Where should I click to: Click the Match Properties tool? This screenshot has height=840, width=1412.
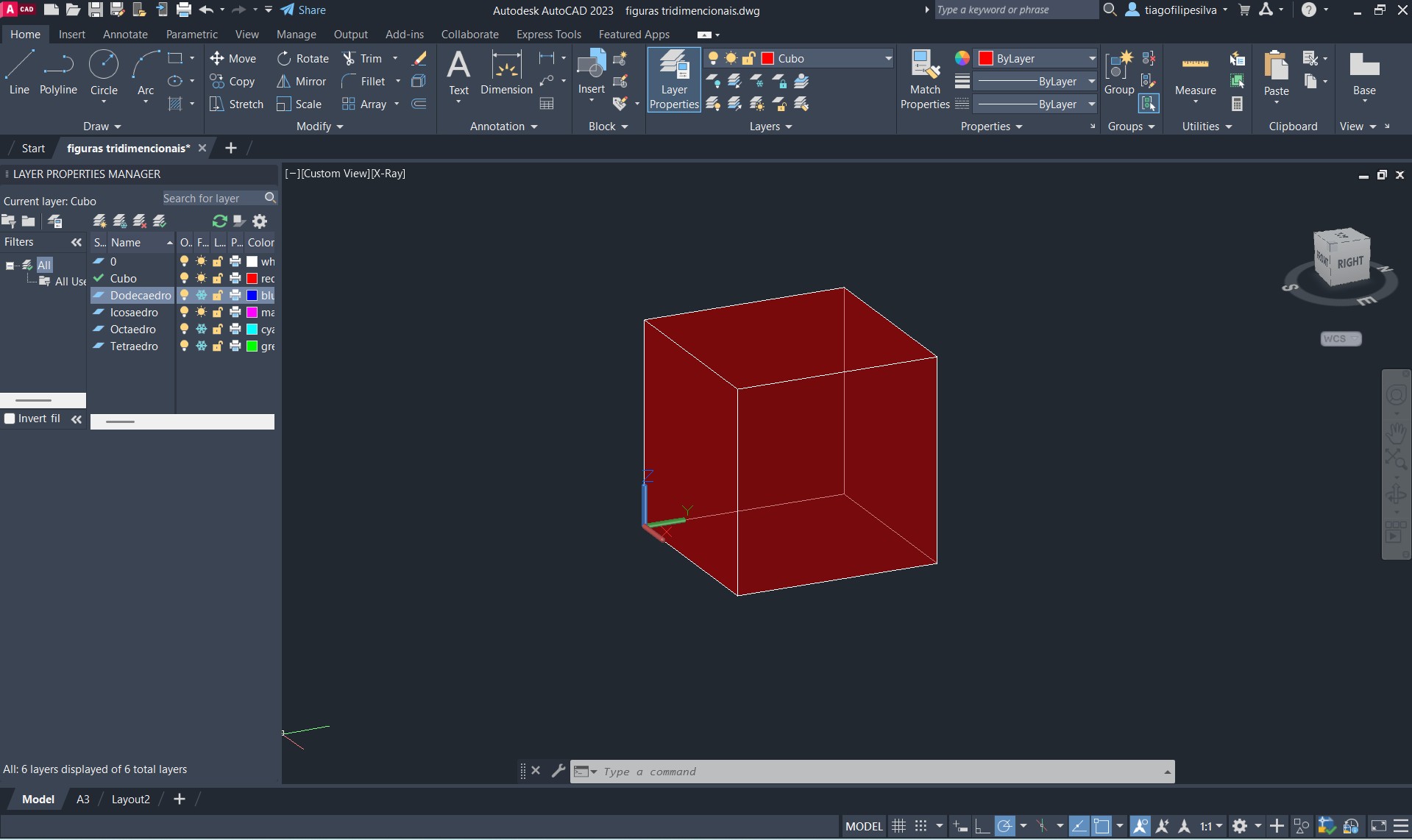925,79
